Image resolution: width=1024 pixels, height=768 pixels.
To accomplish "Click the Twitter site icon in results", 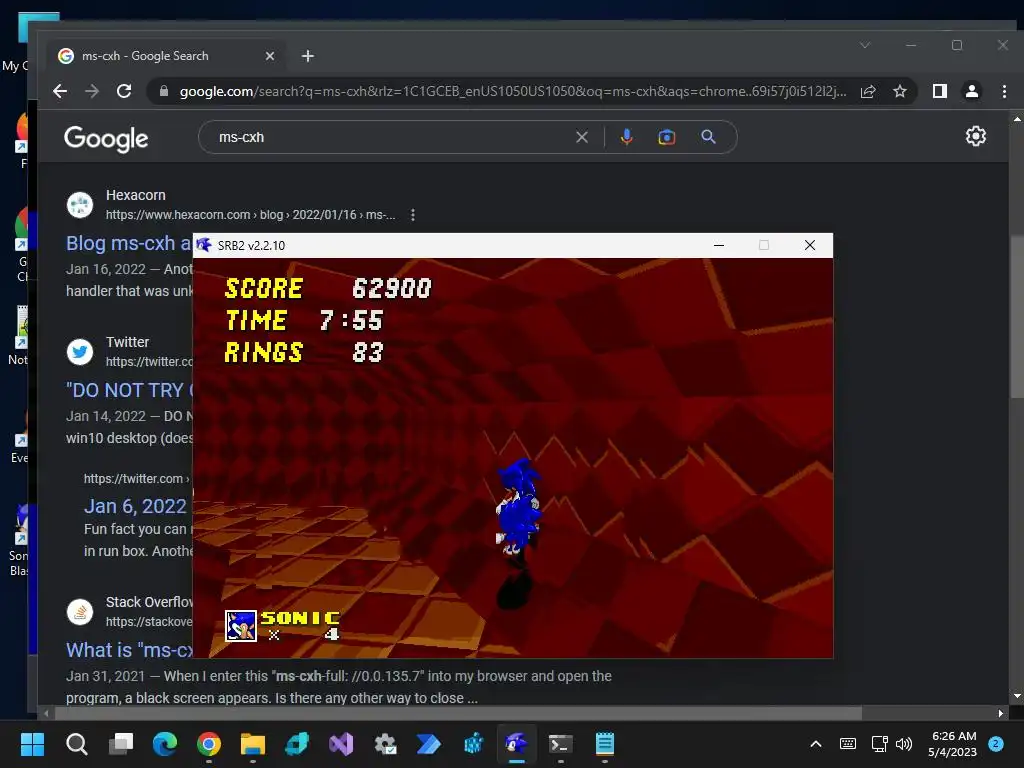I will pos(80,352).
